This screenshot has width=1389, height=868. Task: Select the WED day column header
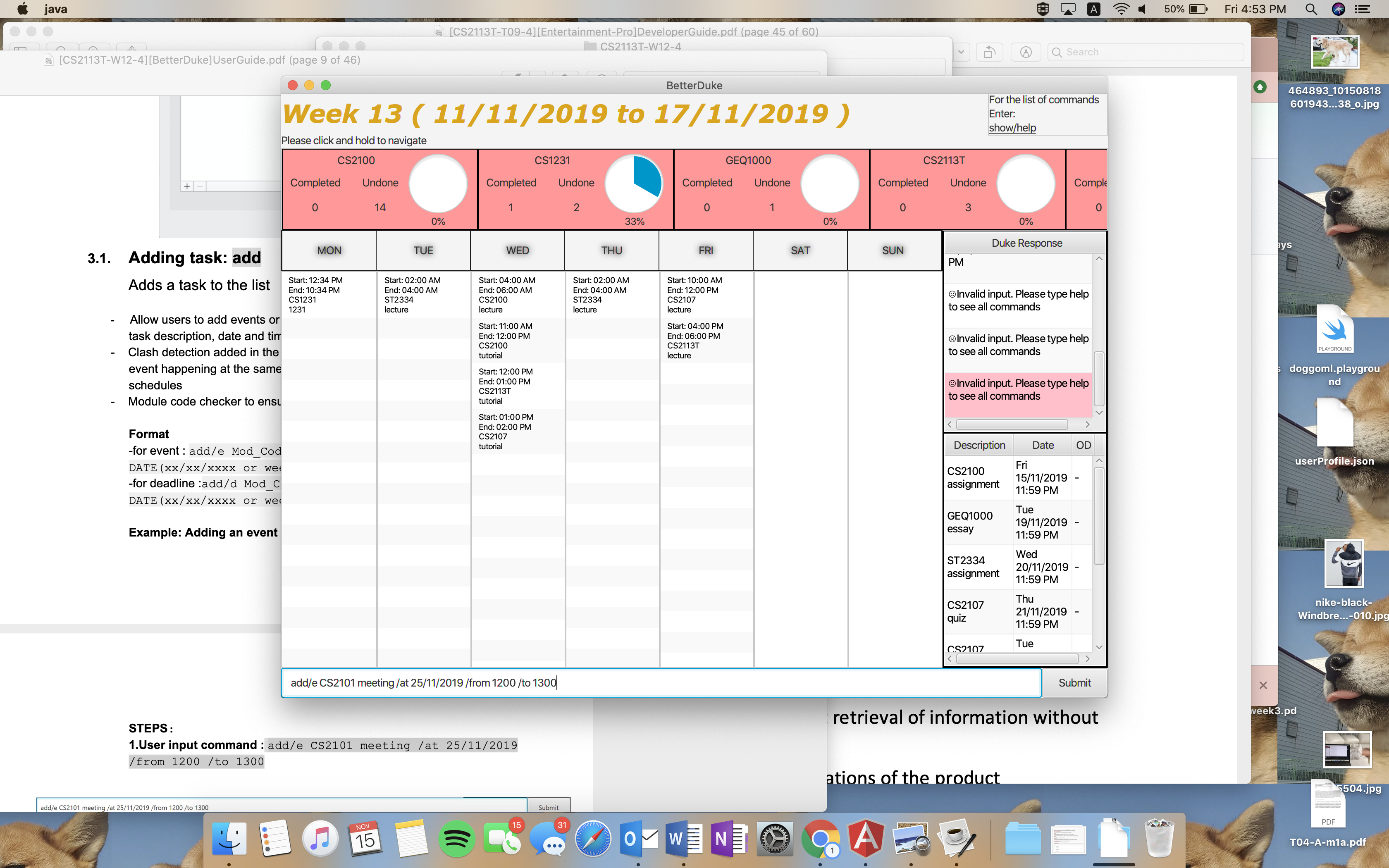(x=517, y=250)
